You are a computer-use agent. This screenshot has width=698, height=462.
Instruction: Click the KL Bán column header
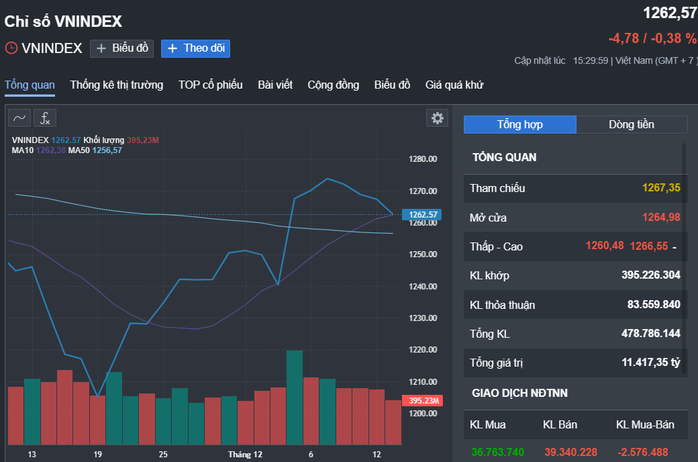coord(560,425)
